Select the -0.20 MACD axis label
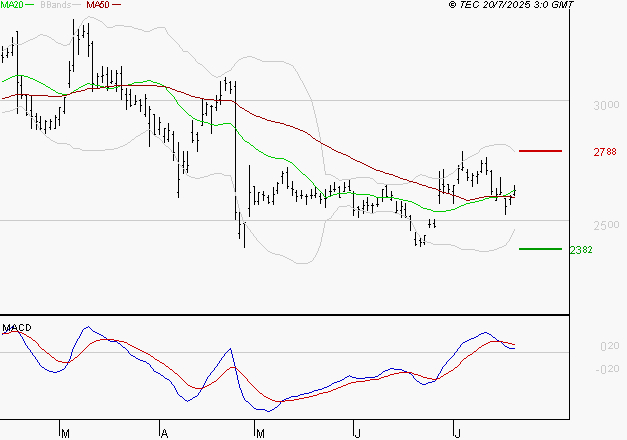 click(x=606, y=369)
